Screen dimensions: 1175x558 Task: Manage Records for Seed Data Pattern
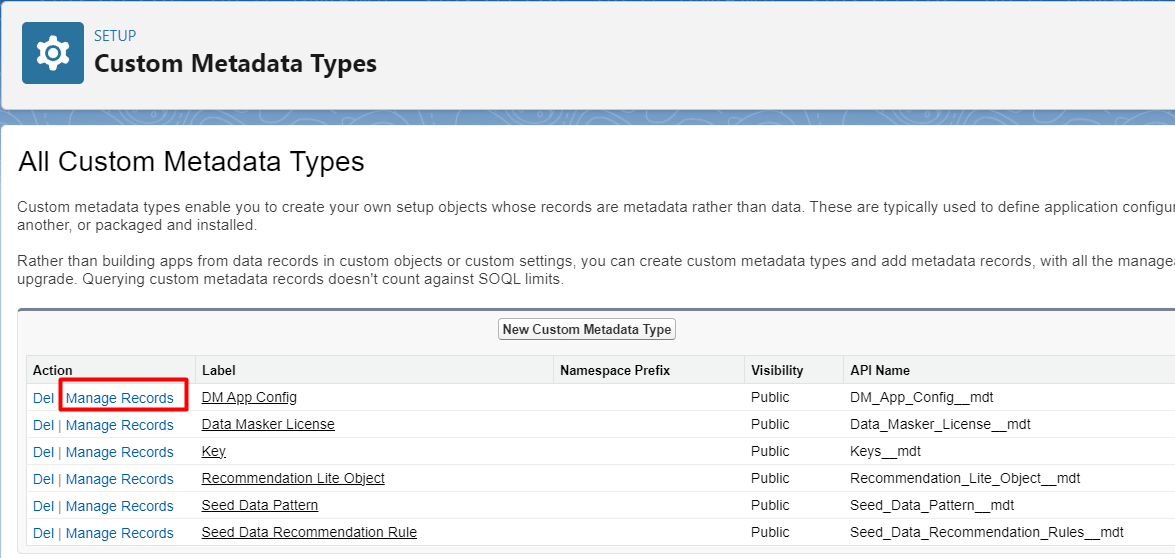120,506
